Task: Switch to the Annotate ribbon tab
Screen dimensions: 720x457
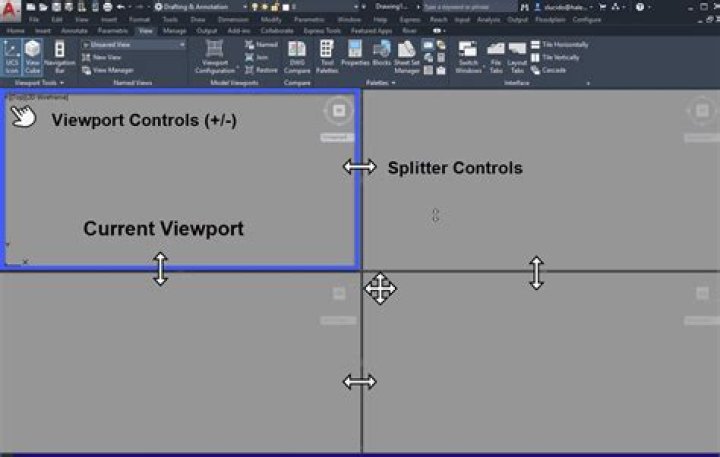Action: pyautogui.click(x=74, y=31)
